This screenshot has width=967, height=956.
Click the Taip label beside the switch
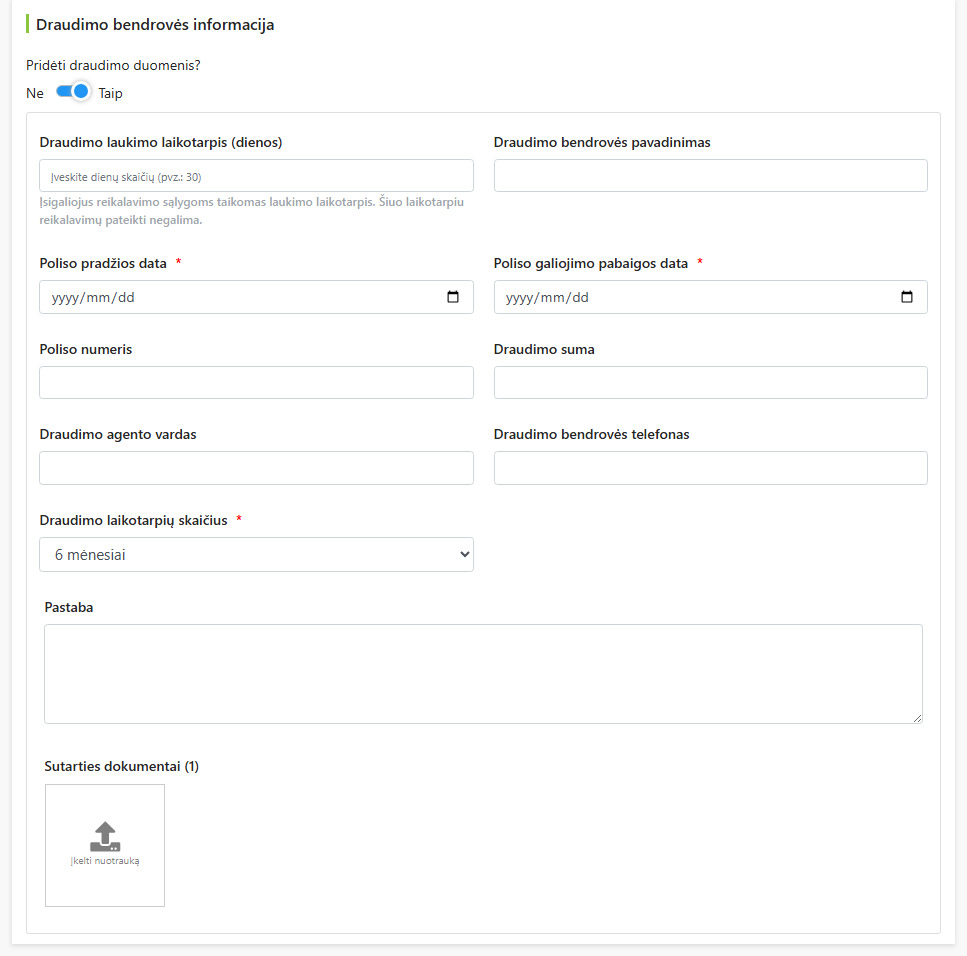point(110,93)
